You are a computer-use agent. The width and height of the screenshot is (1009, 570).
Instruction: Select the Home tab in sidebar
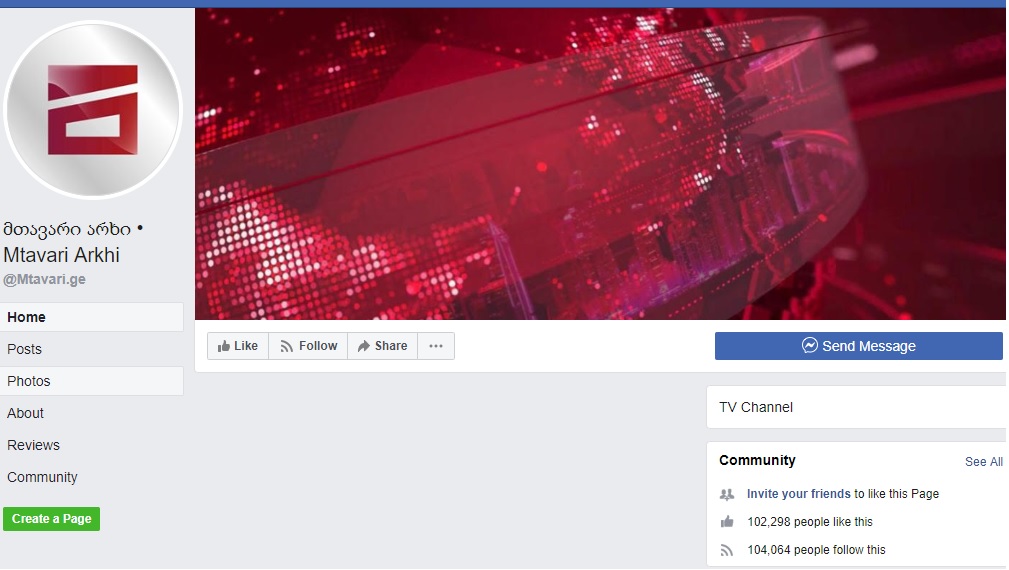[92, 317]
